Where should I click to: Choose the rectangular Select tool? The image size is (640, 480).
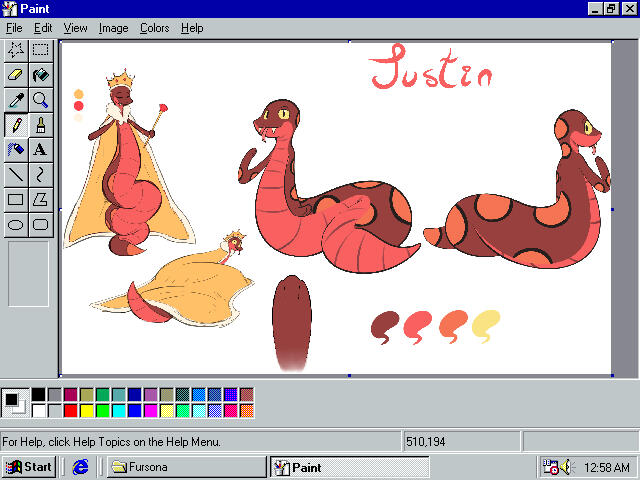[x=41, y=49]
